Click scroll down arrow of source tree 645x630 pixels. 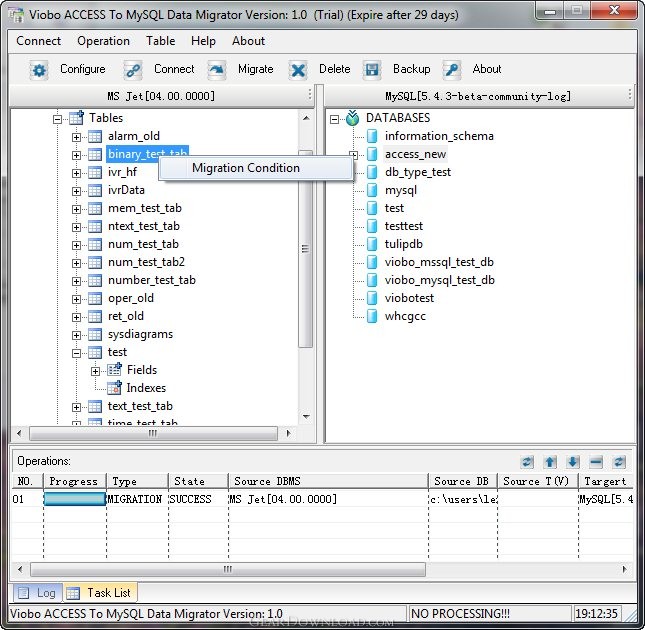306,417
